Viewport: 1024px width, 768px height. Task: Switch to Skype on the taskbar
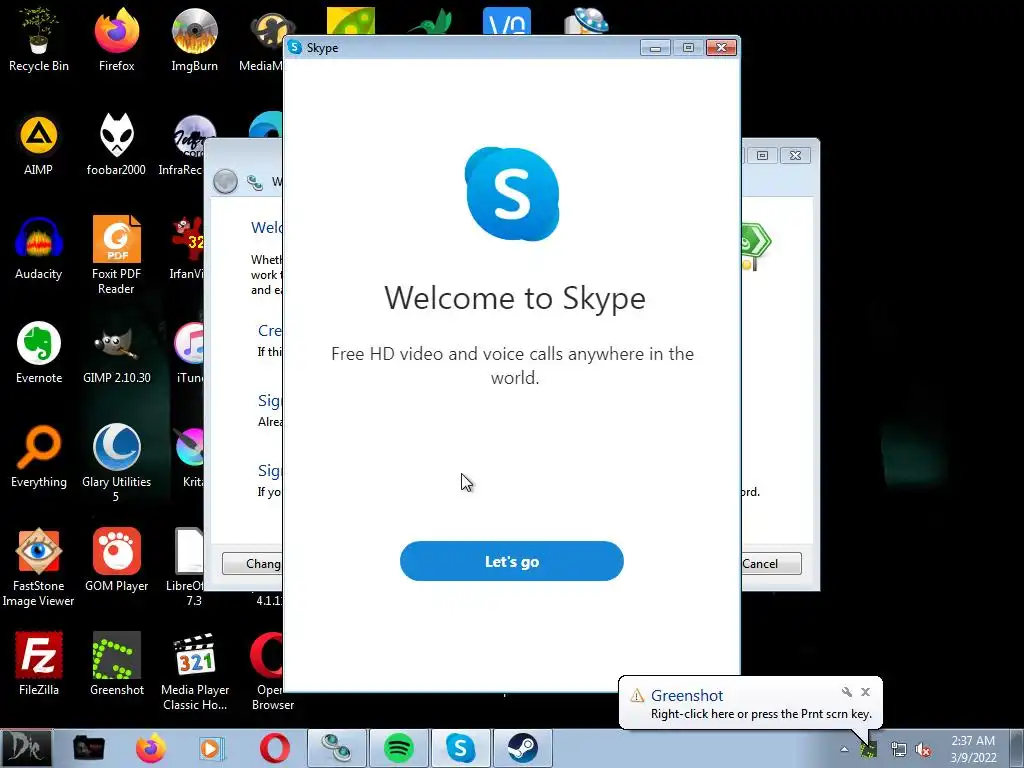point(460,748)
